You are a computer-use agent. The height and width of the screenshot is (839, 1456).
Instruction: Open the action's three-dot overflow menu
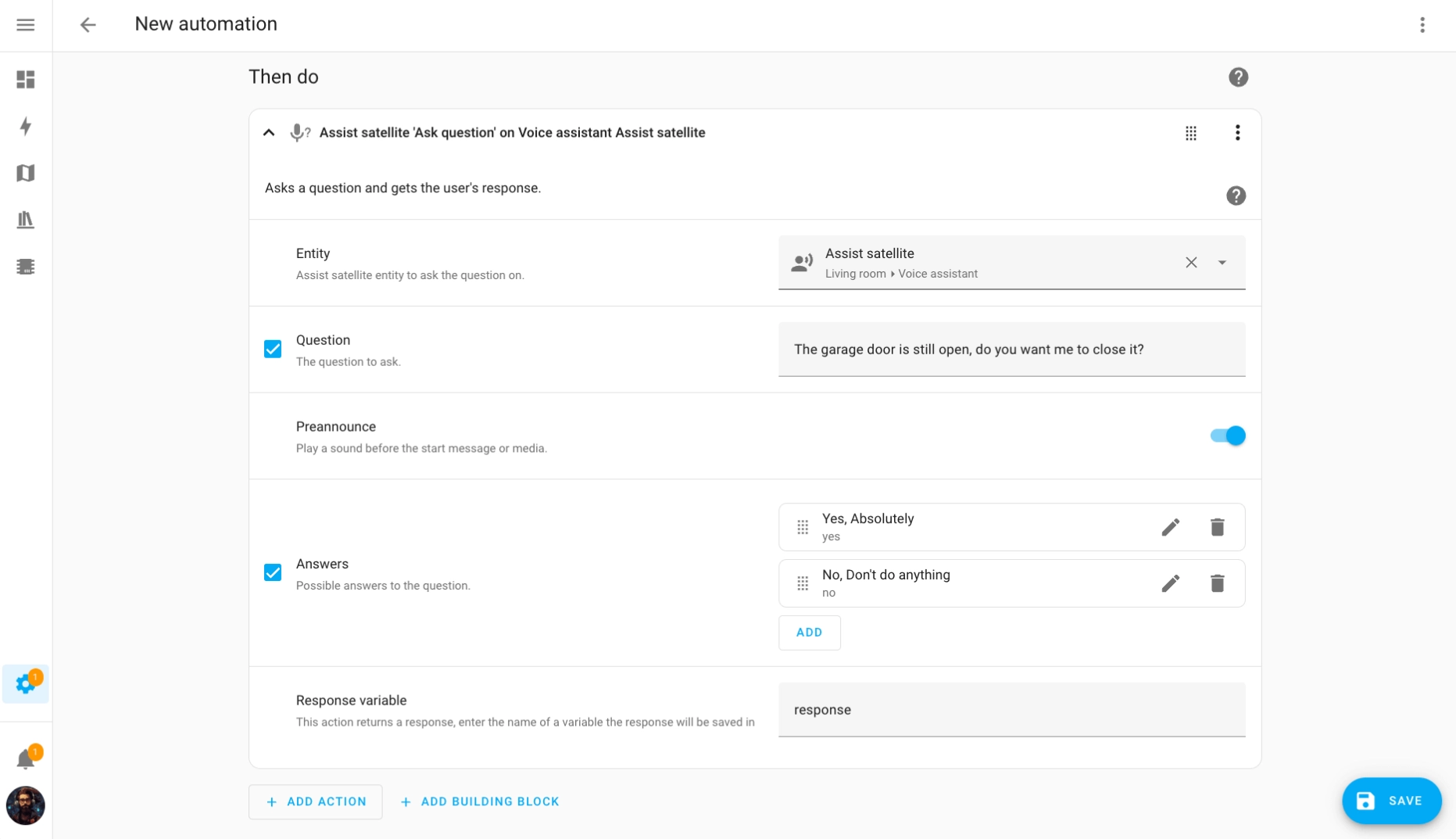pyautogui.click(x=1237, y=133)
